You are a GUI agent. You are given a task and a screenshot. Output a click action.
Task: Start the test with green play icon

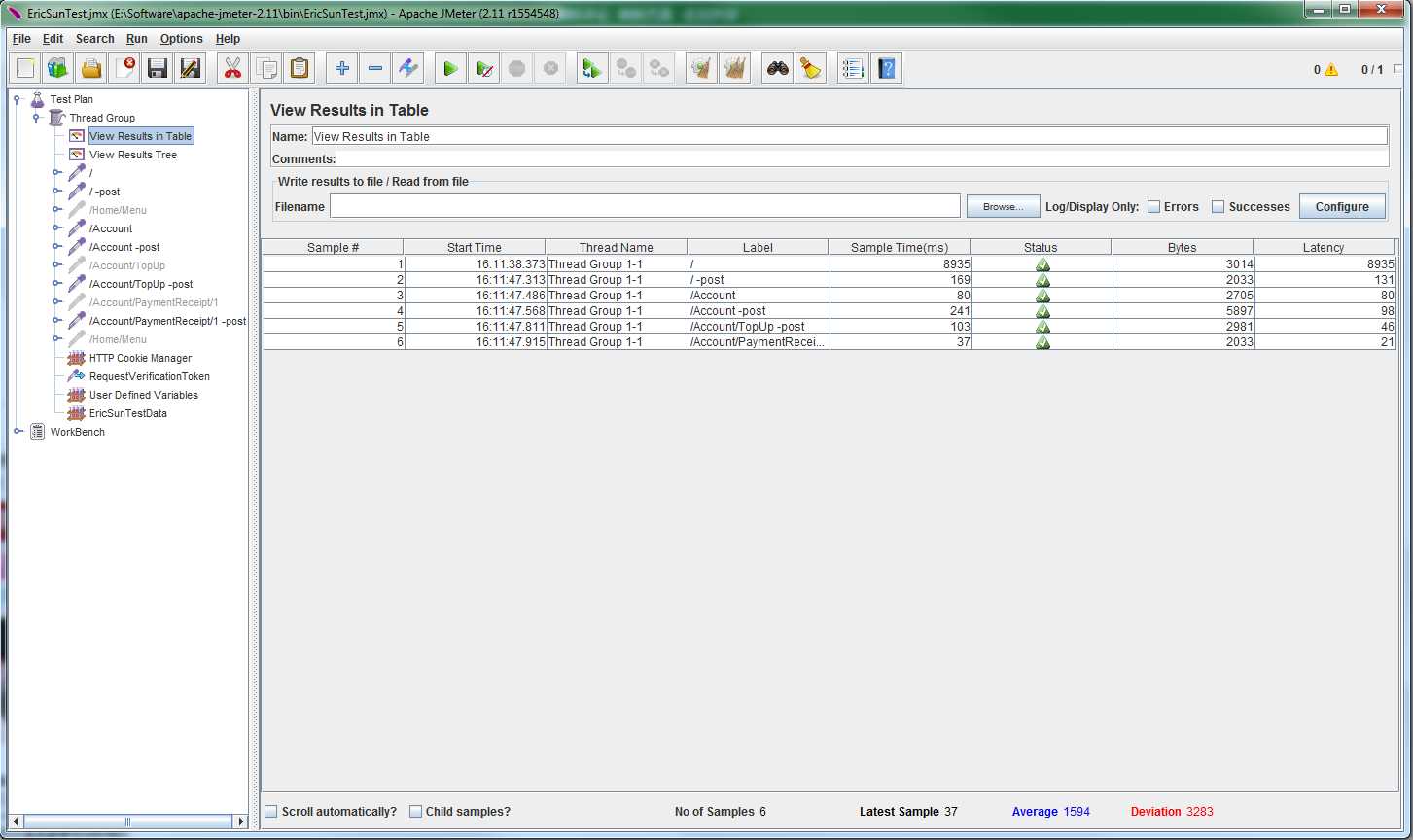(x=450, y=68)
